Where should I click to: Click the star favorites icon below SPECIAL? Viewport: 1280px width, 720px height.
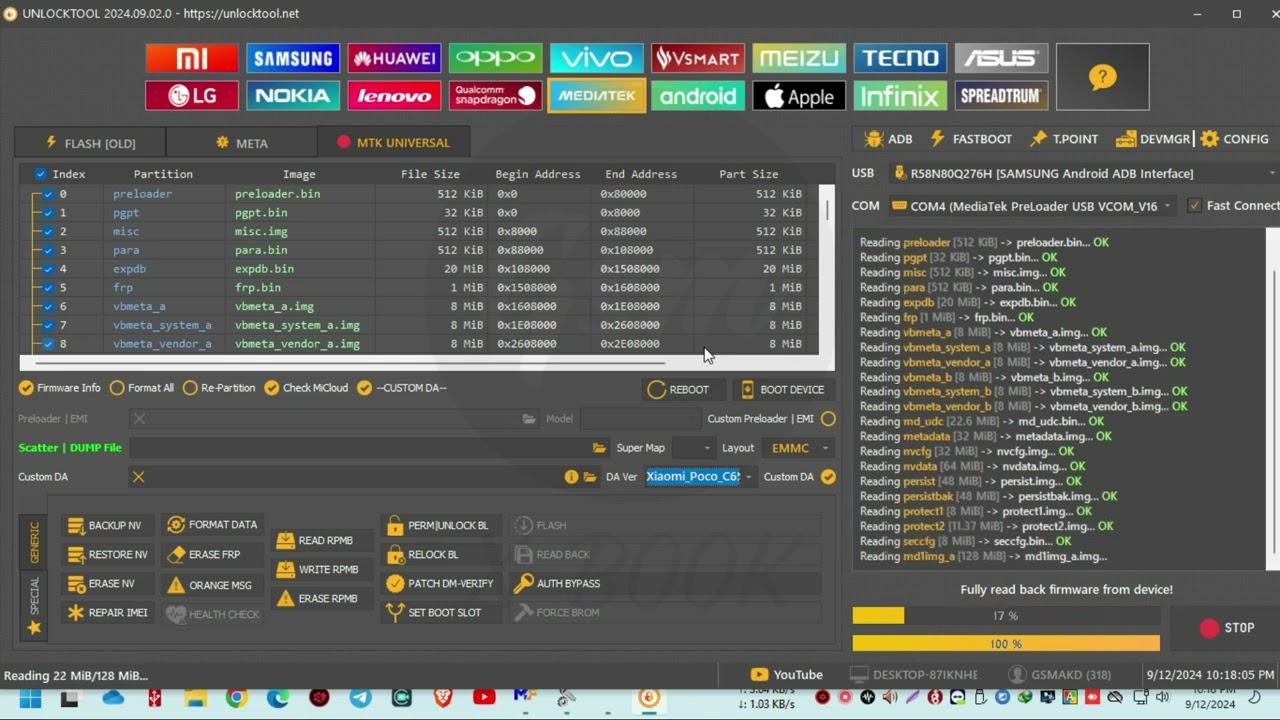[34, 628]
